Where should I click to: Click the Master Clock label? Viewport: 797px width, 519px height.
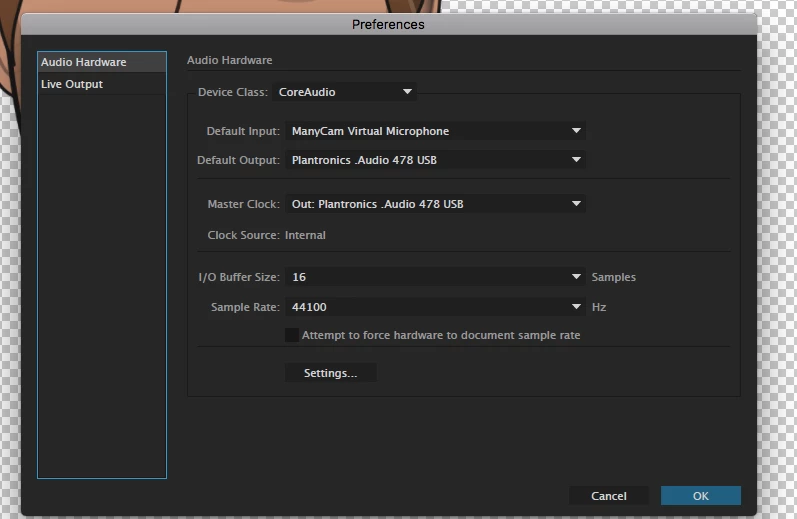point(243,204)
